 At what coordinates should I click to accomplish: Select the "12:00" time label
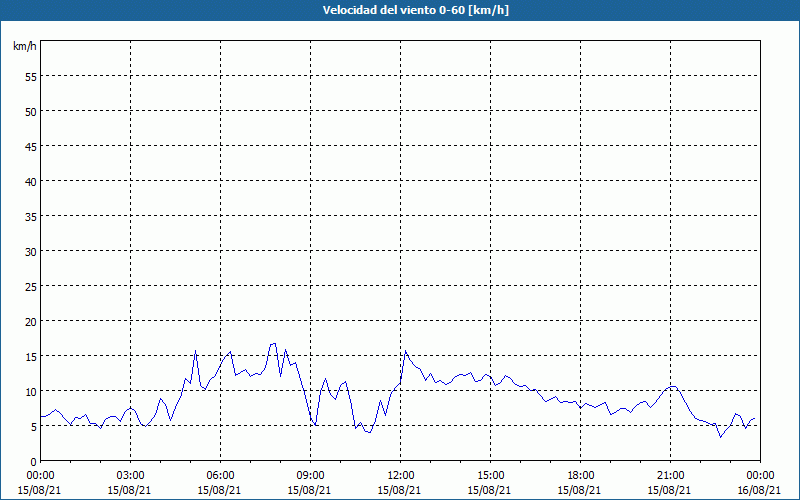(401, 476)
